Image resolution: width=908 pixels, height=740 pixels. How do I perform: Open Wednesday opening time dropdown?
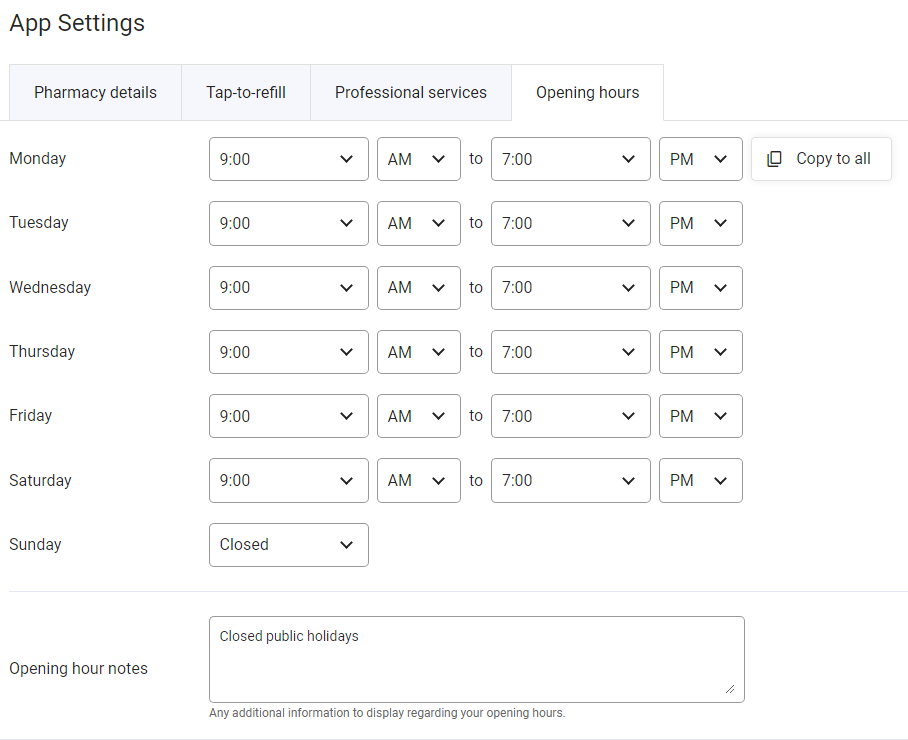click(288, 288)
